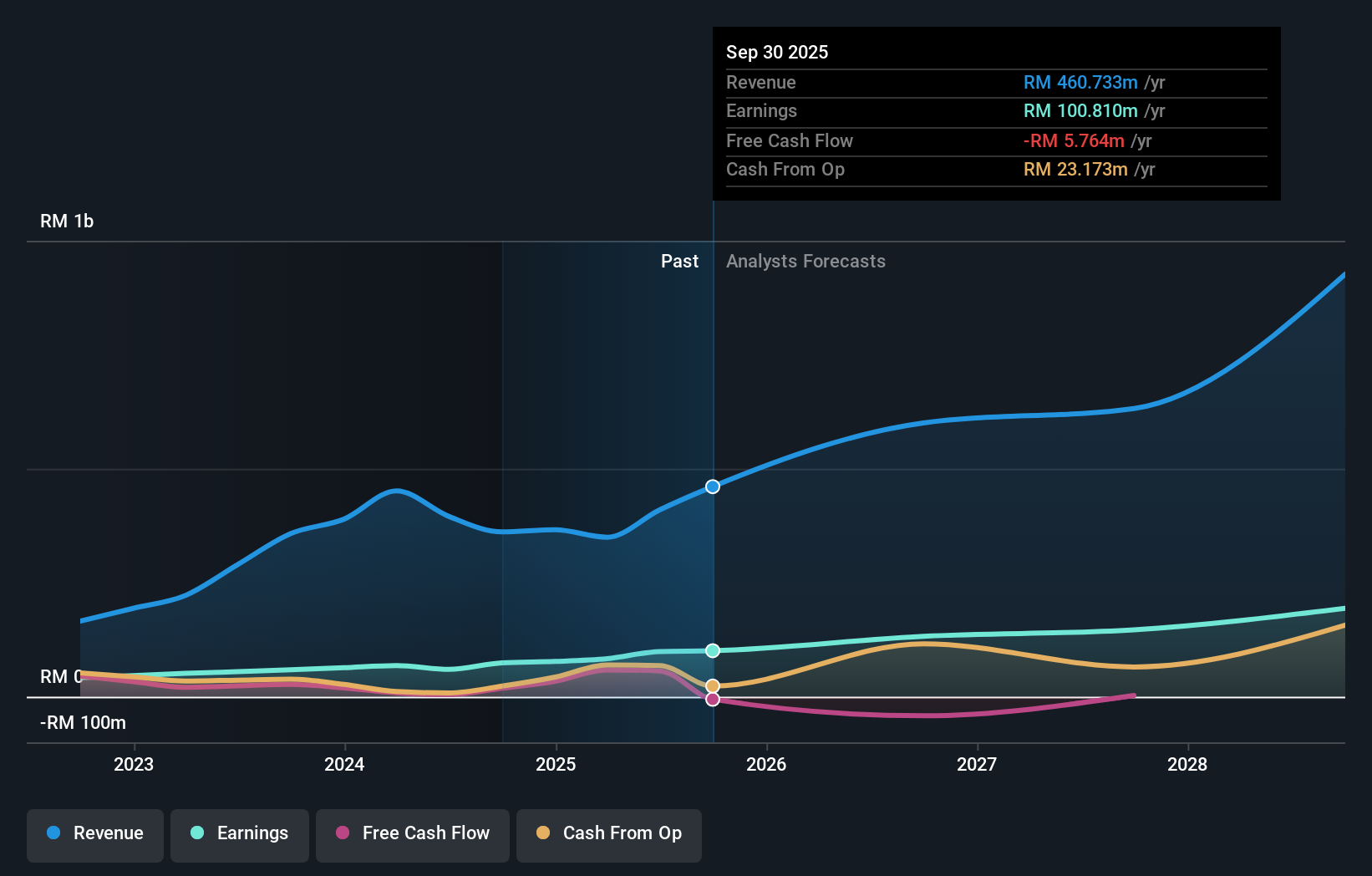Viewport: 1372px width, 876px height.
Task: Click the orange Cash From Op legend dot
Action: (544, 833)
